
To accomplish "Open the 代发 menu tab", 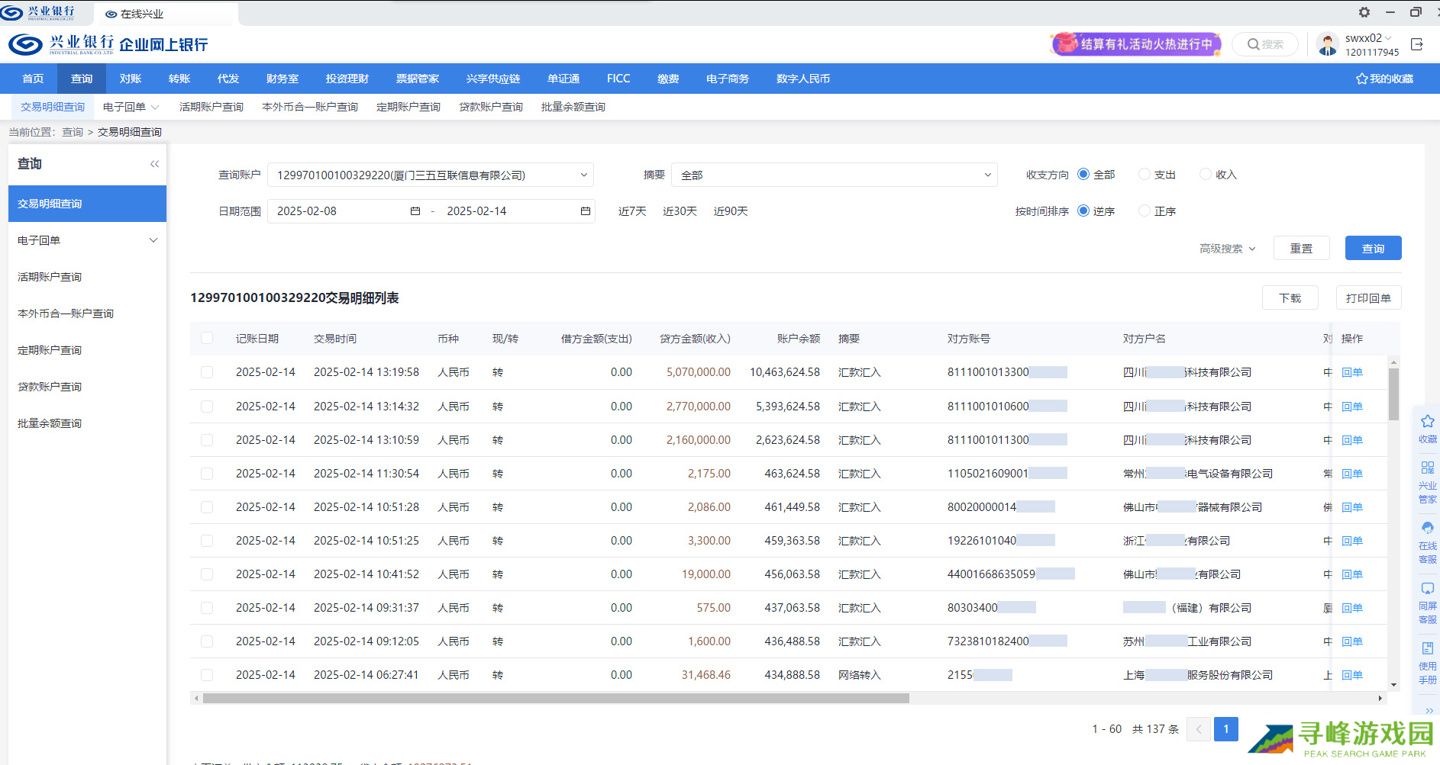I will (228, 79).
